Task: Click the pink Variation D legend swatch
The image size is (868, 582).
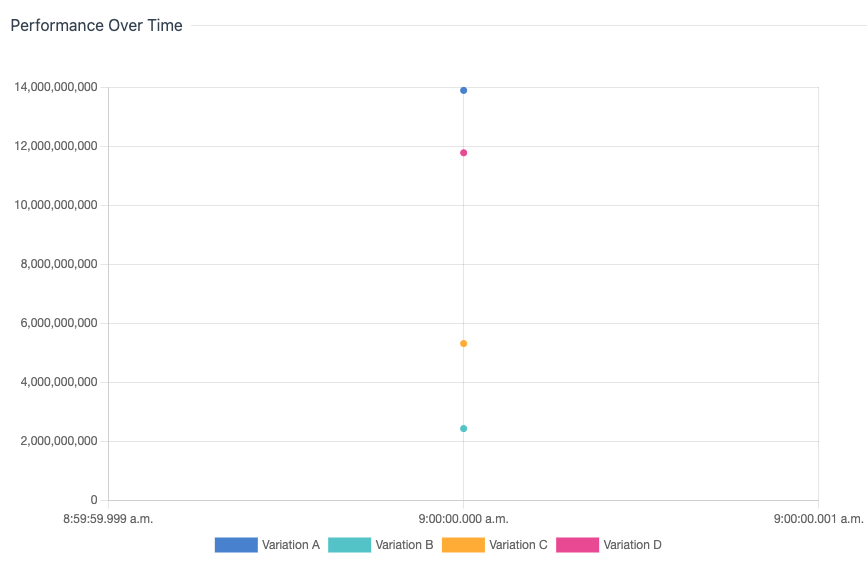Action: tap(577, 545)
